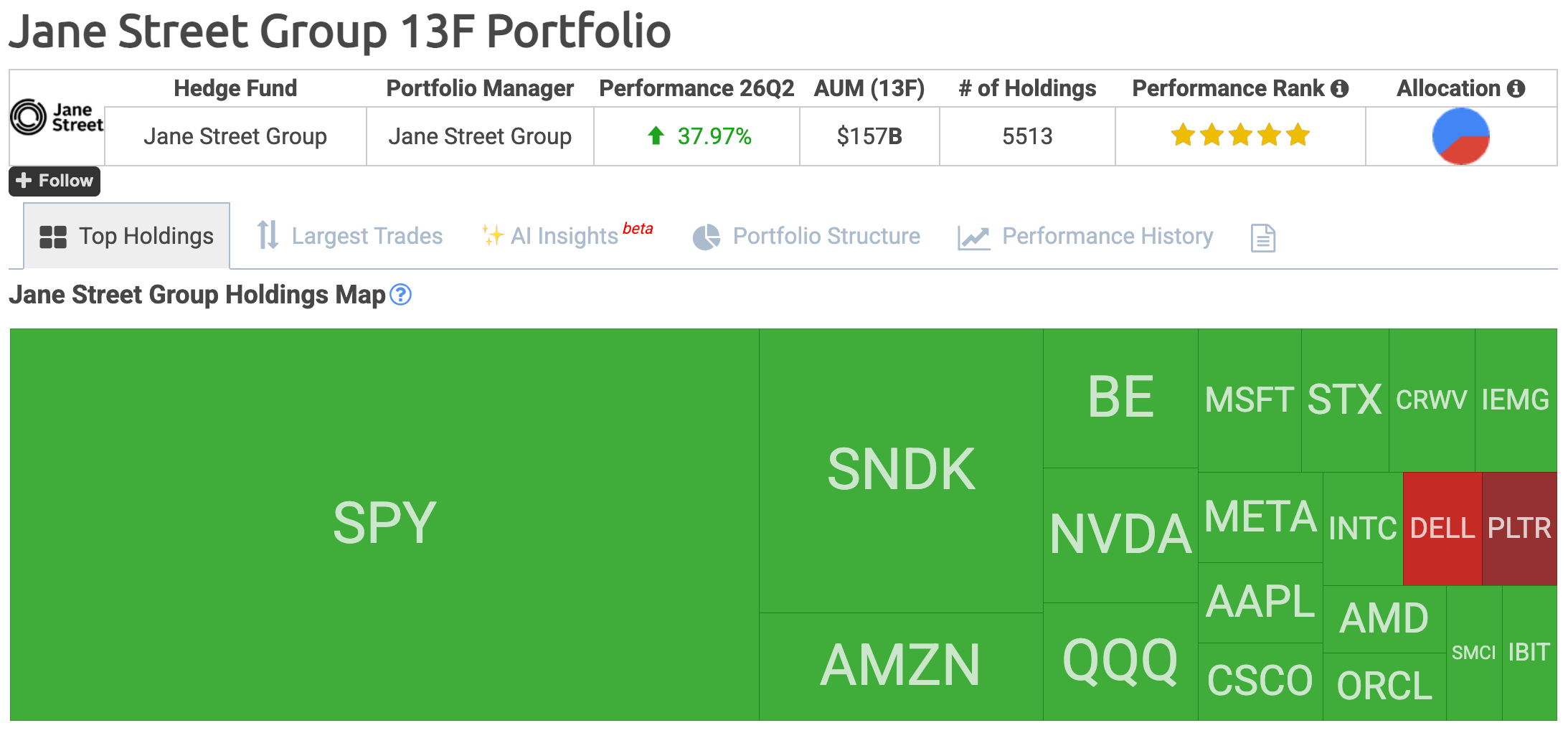Select the Portfolio Structure tab
The image size is (1568, 733).
coord(806,236)
